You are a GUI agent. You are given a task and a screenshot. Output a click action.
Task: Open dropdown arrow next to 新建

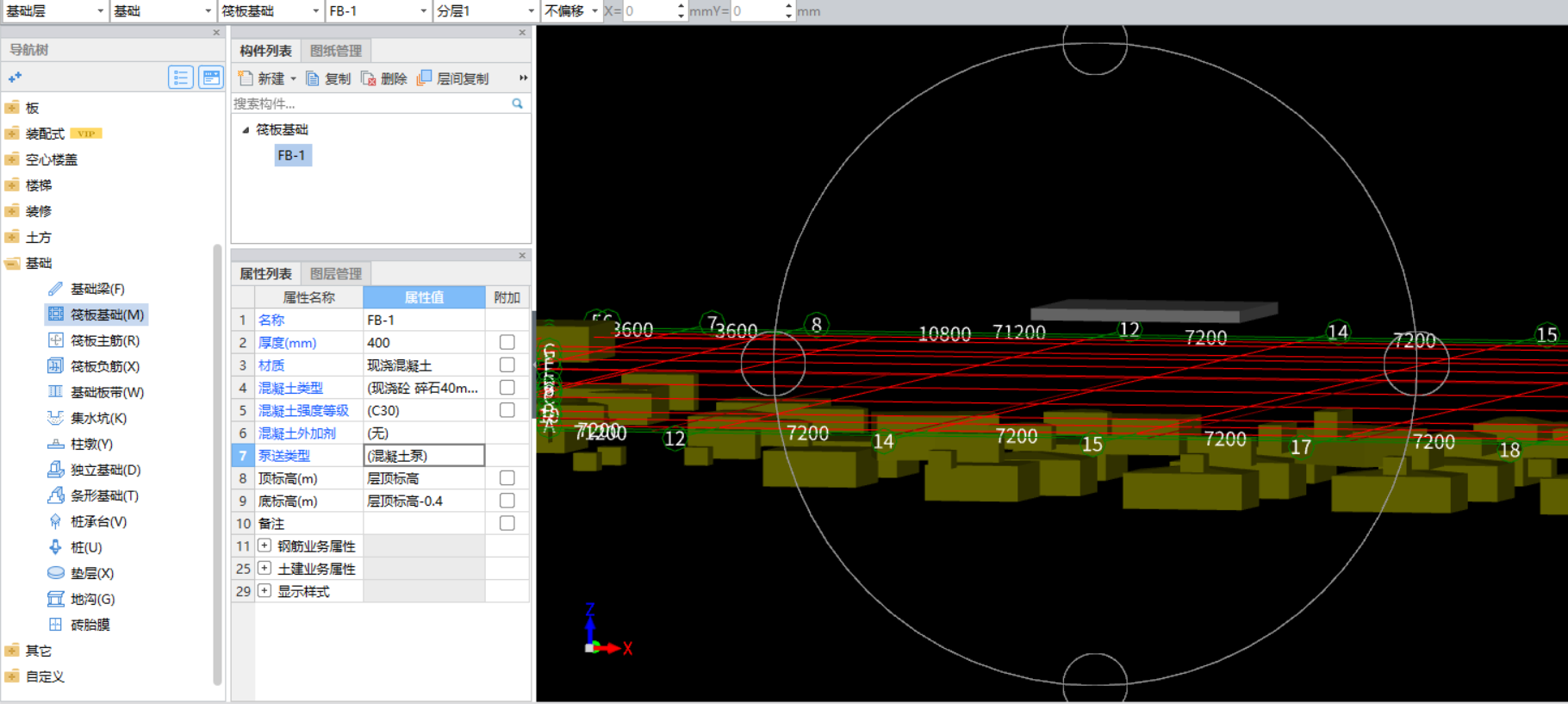[293, 78]
